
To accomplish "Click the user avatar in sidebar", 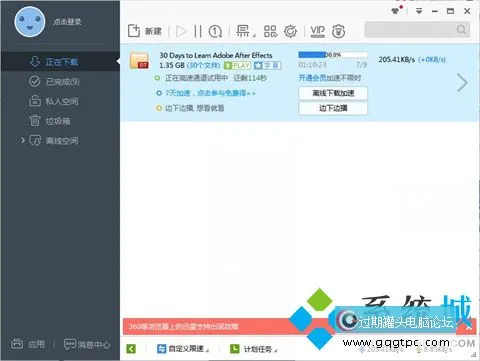I will point(30,22).
